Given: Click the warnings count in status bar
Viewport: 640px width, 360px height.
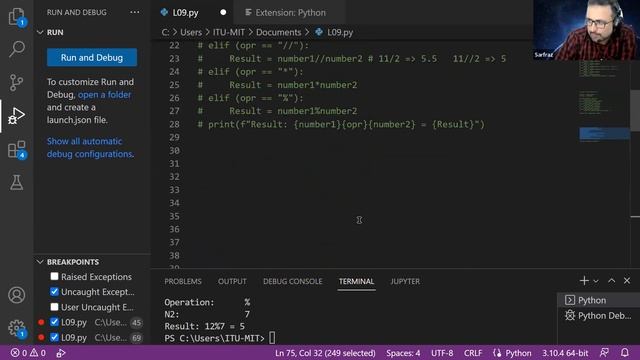Looking at the screenshot, I should (38, 353).
